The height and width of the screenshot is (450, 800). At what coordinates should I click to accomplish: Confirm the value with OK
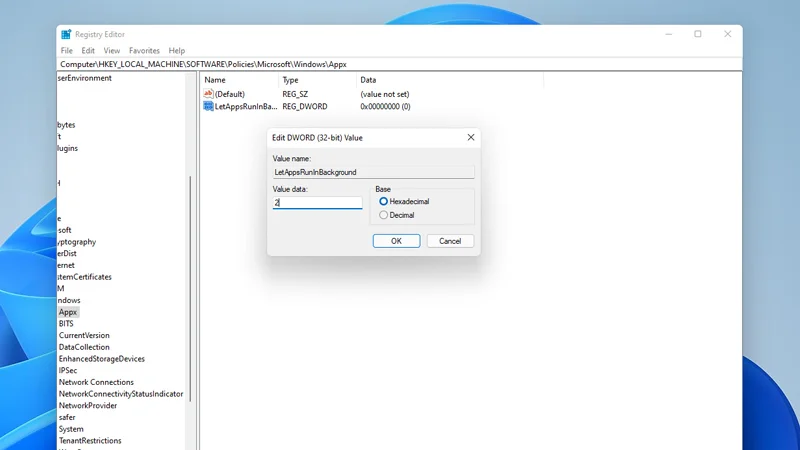pos(396,241)
